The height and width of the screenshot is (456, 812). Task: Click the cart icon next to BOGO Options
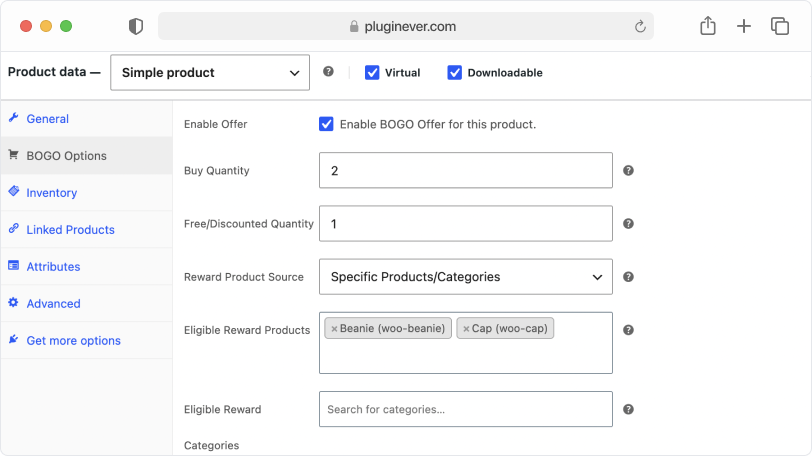13,155
